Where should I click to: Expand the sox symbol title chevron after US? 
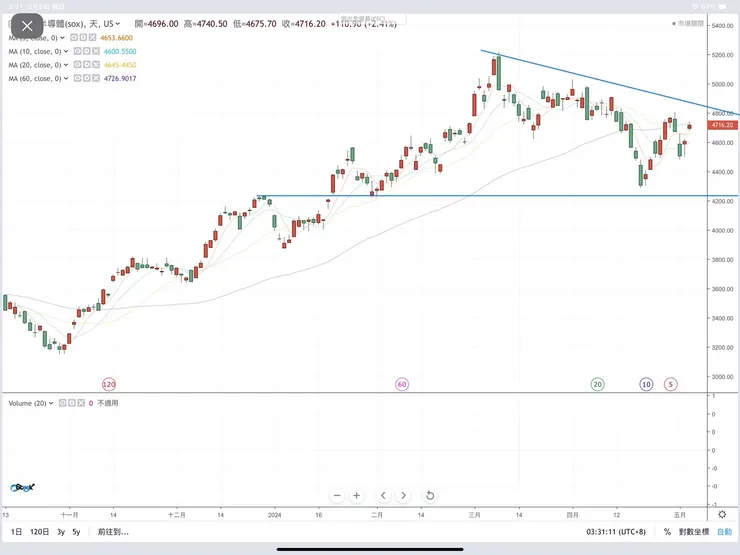pyautogui.click(x=118, y=24)
